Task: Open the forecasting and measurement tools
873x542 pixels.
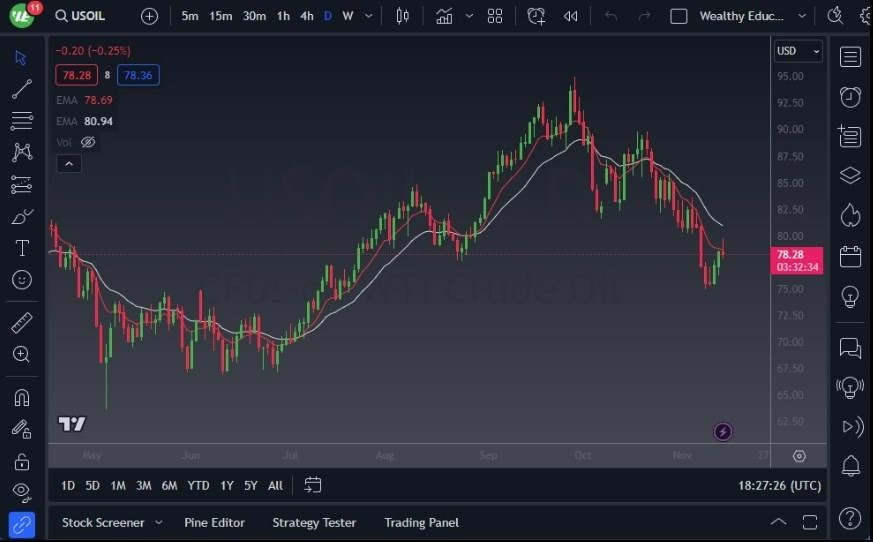Action: click(x=22, y=184)
